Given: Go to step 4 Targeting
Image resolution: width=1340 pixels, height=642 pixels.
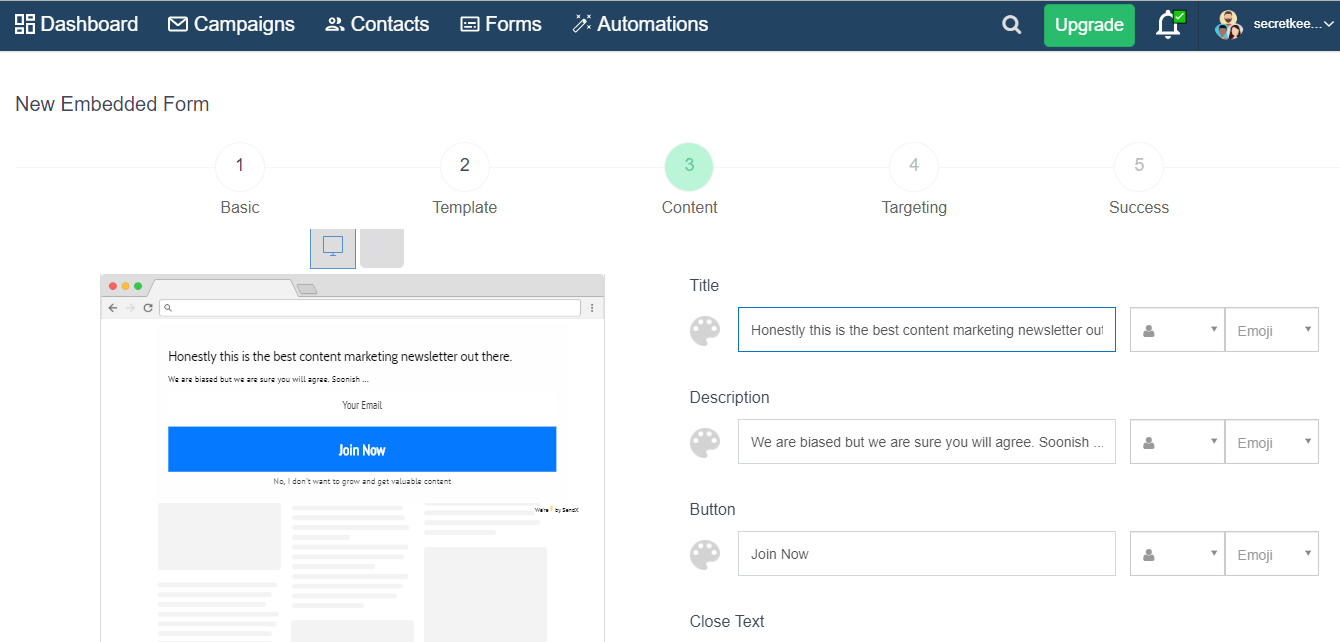Looking at the screenshot, I should [914, 167].
